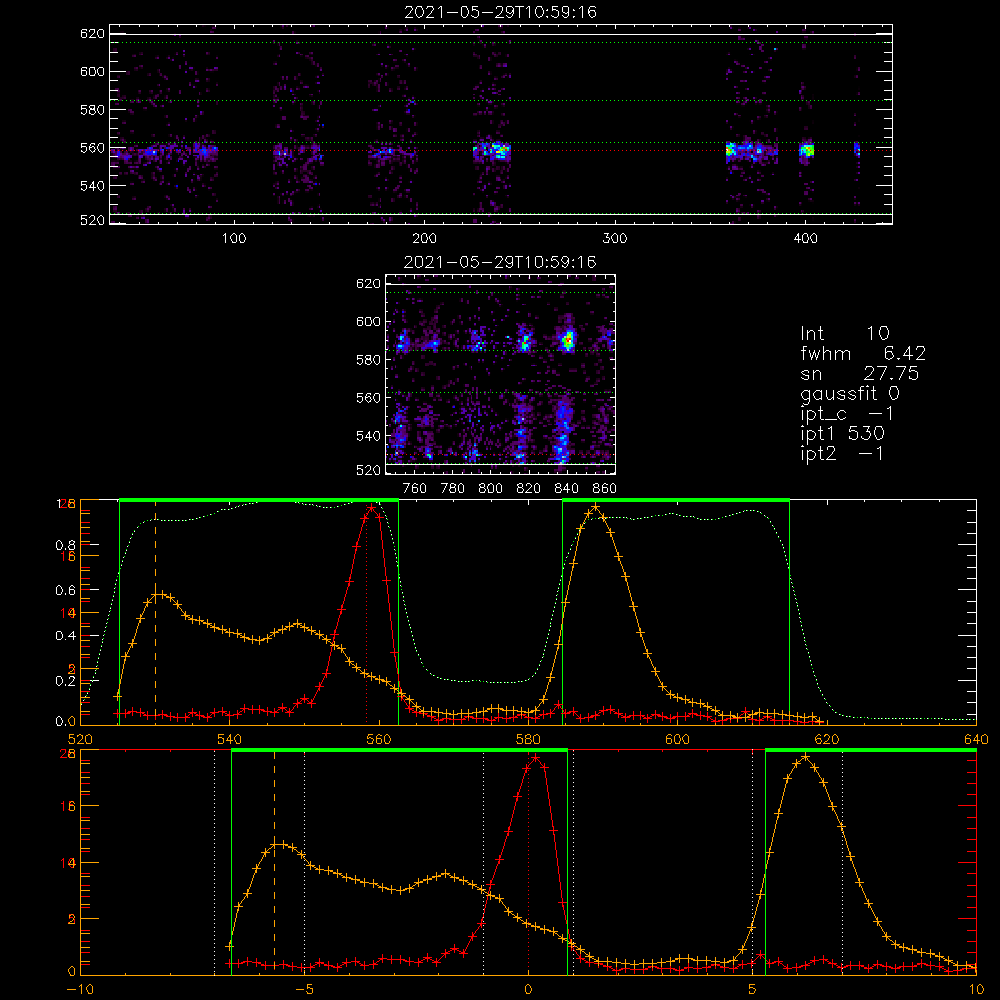Click the x-axis label 5 in bottom plot
Viewport: 1000px width, 1000px height.
click(x=753, y=990)
